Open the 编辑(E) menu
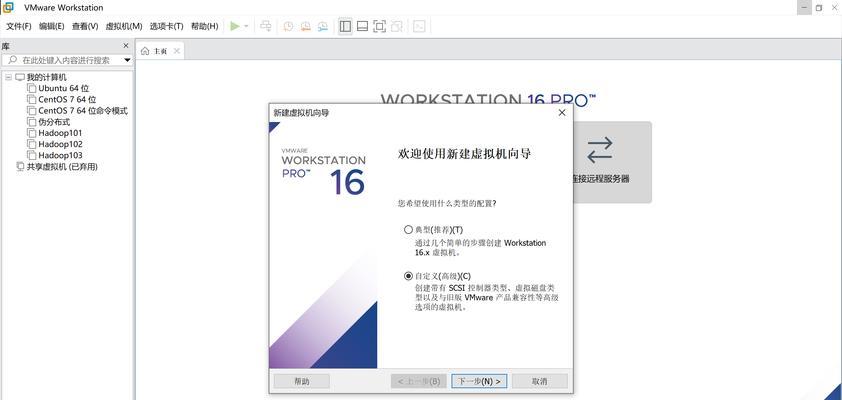Screen dimensions: 842x400 (x=52, y=26)
